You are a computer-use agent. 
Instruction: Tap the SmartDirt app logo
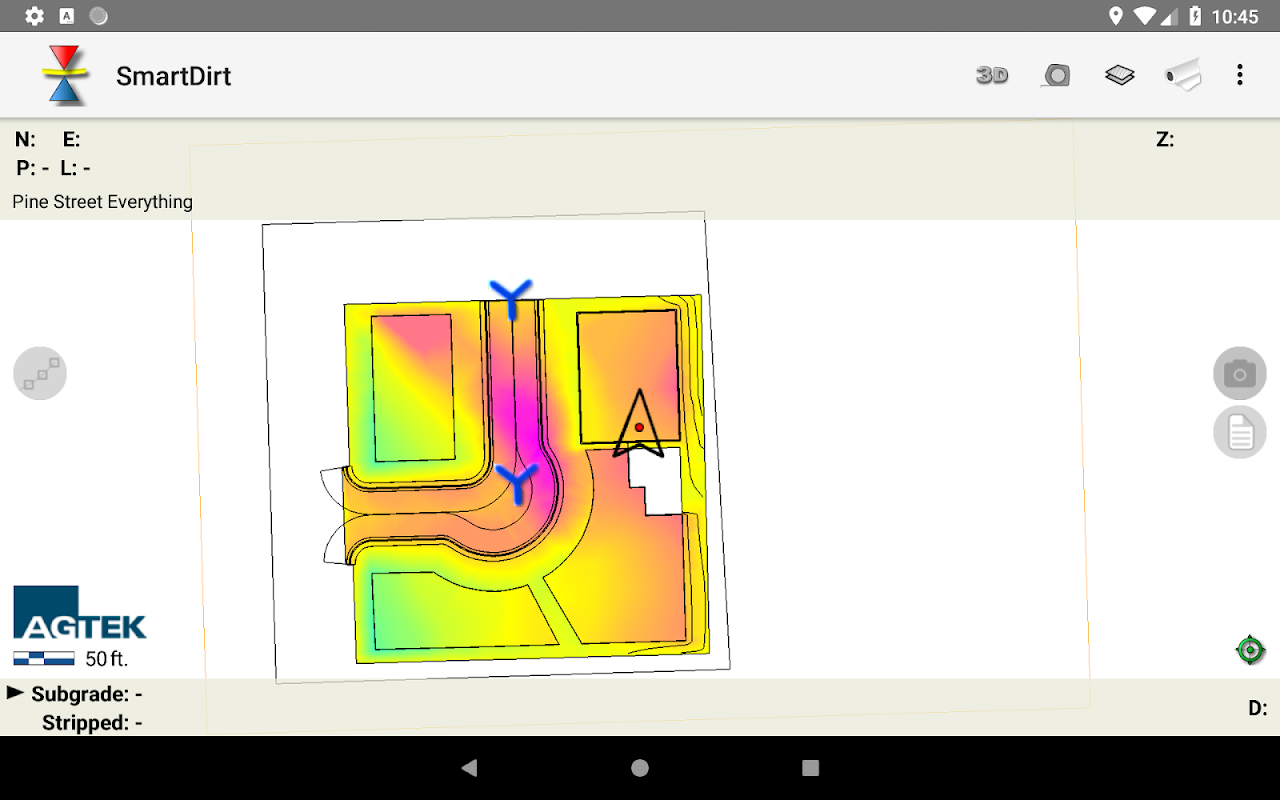pos(66,75)
